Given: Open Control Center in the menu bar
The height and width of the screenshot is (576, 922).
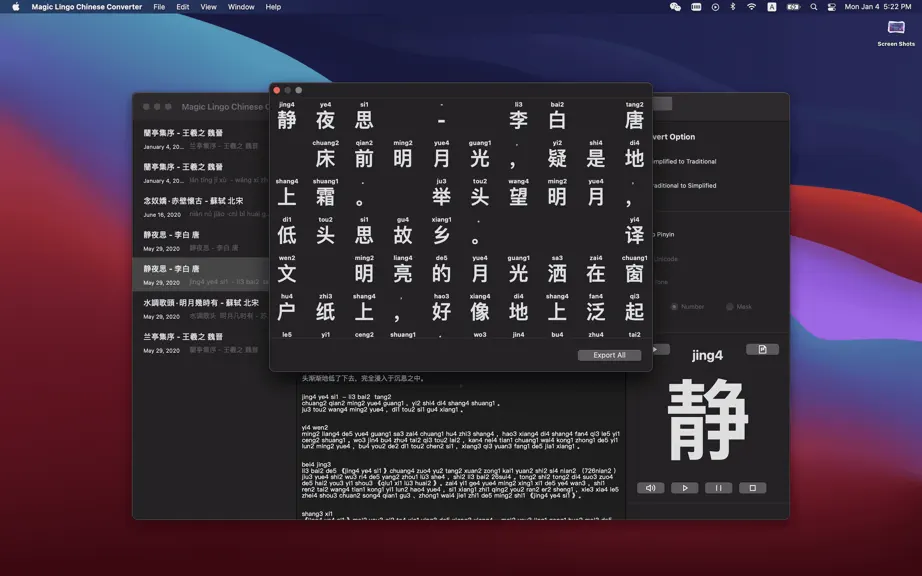Looking at the screenshot, I should point(831,7).
